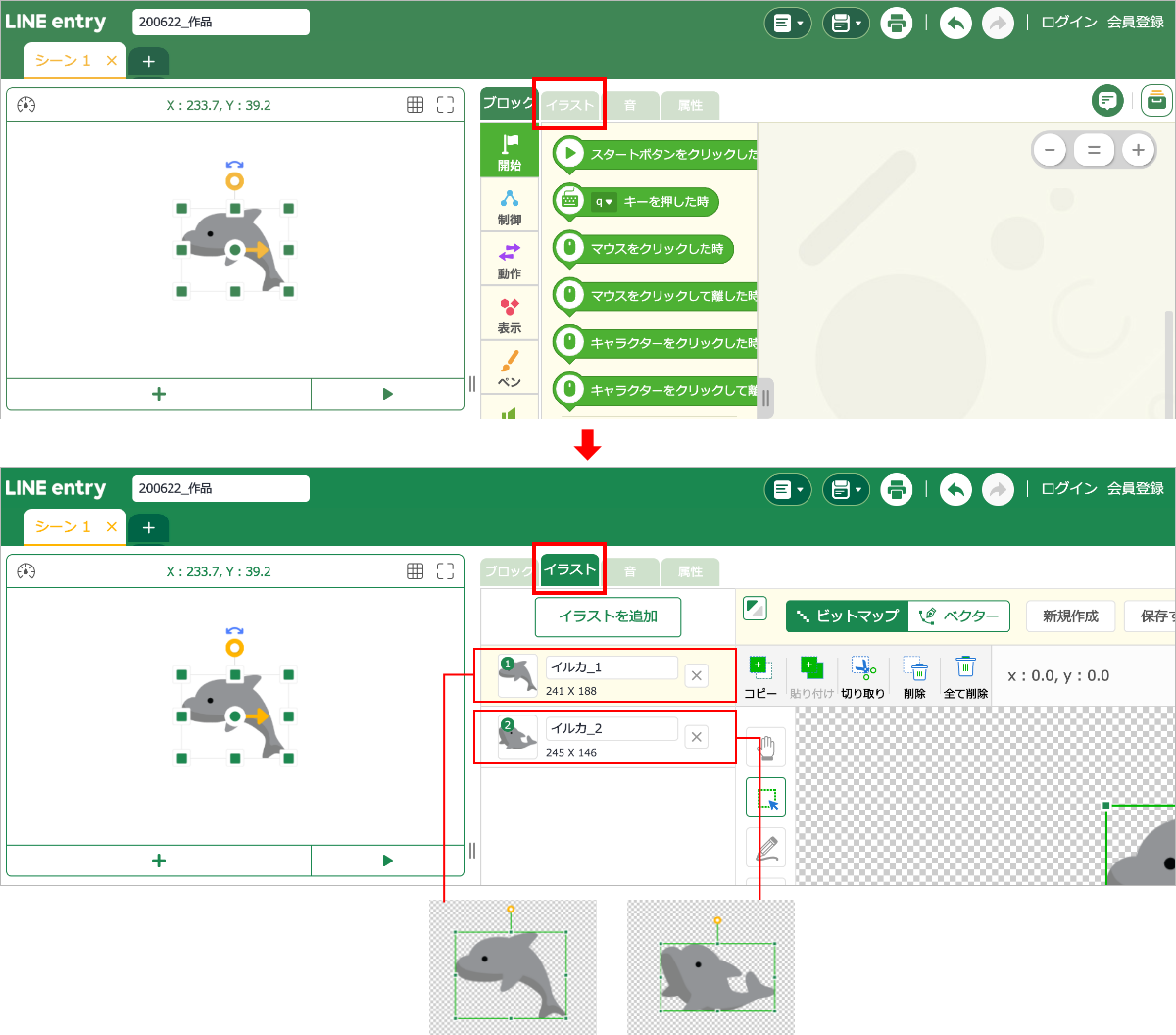This screenshot has height=1035, width=1176.
Task: Open q key dropdown in key-pressed block
Action: tap(604, 202)
